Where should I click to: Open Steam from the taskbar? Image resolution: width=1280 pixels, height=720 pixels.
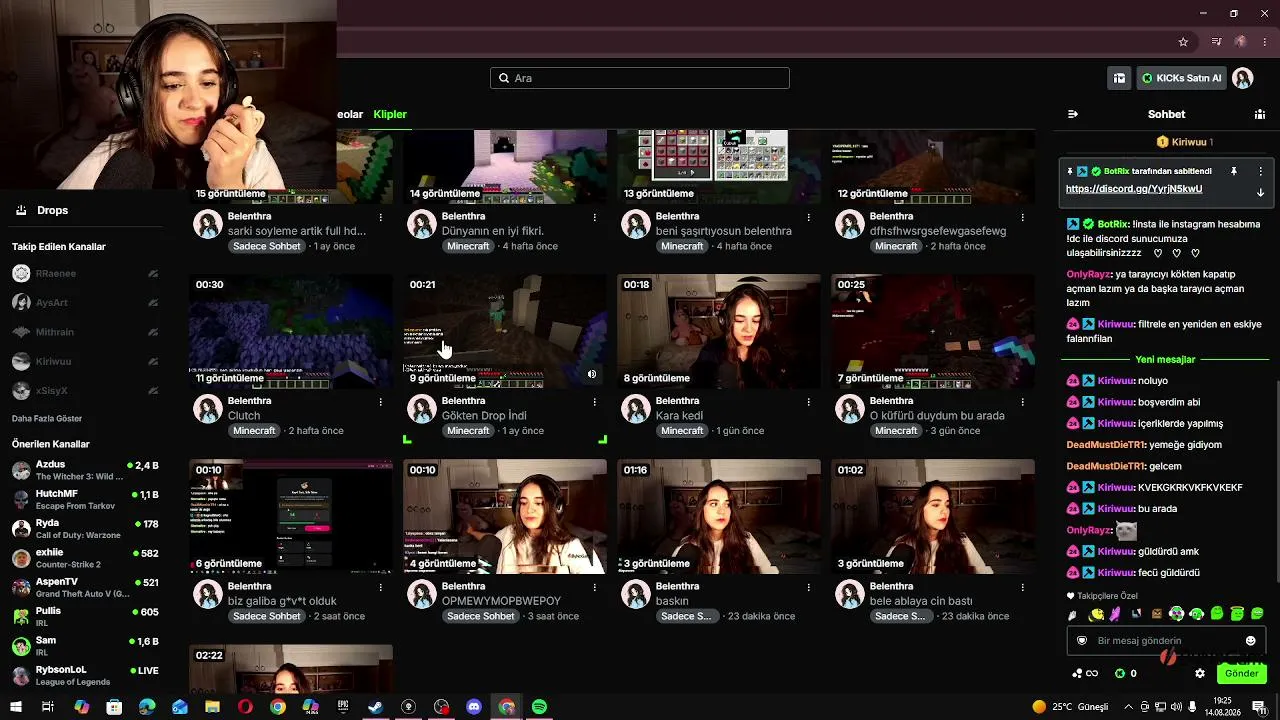(375, 707)
